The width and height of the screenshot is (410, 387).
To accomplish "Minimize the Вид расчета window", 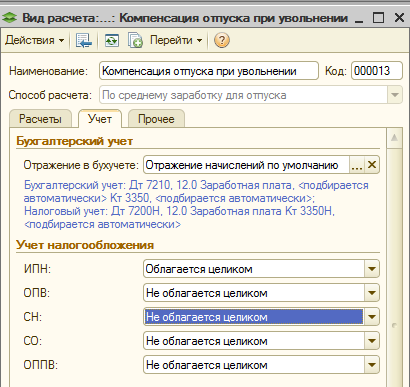I will pyautogui.click(x=359, y=18).
